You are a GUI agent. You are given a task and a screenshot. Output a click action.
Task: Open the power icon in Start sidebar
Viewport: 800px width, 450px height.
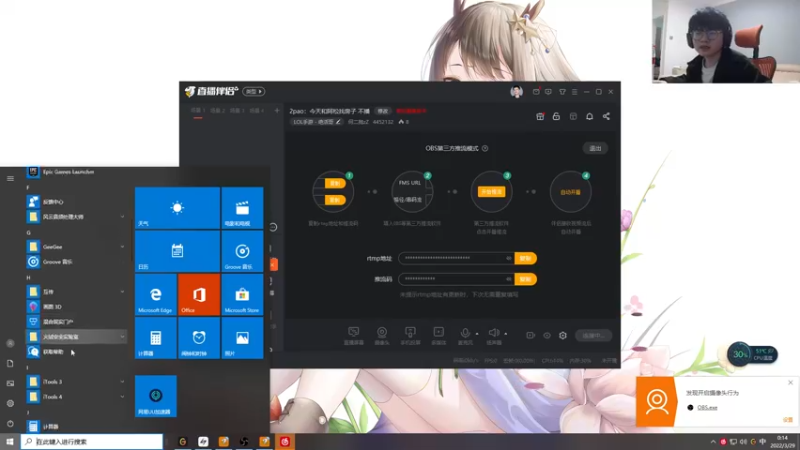click(x=10, y=424)
